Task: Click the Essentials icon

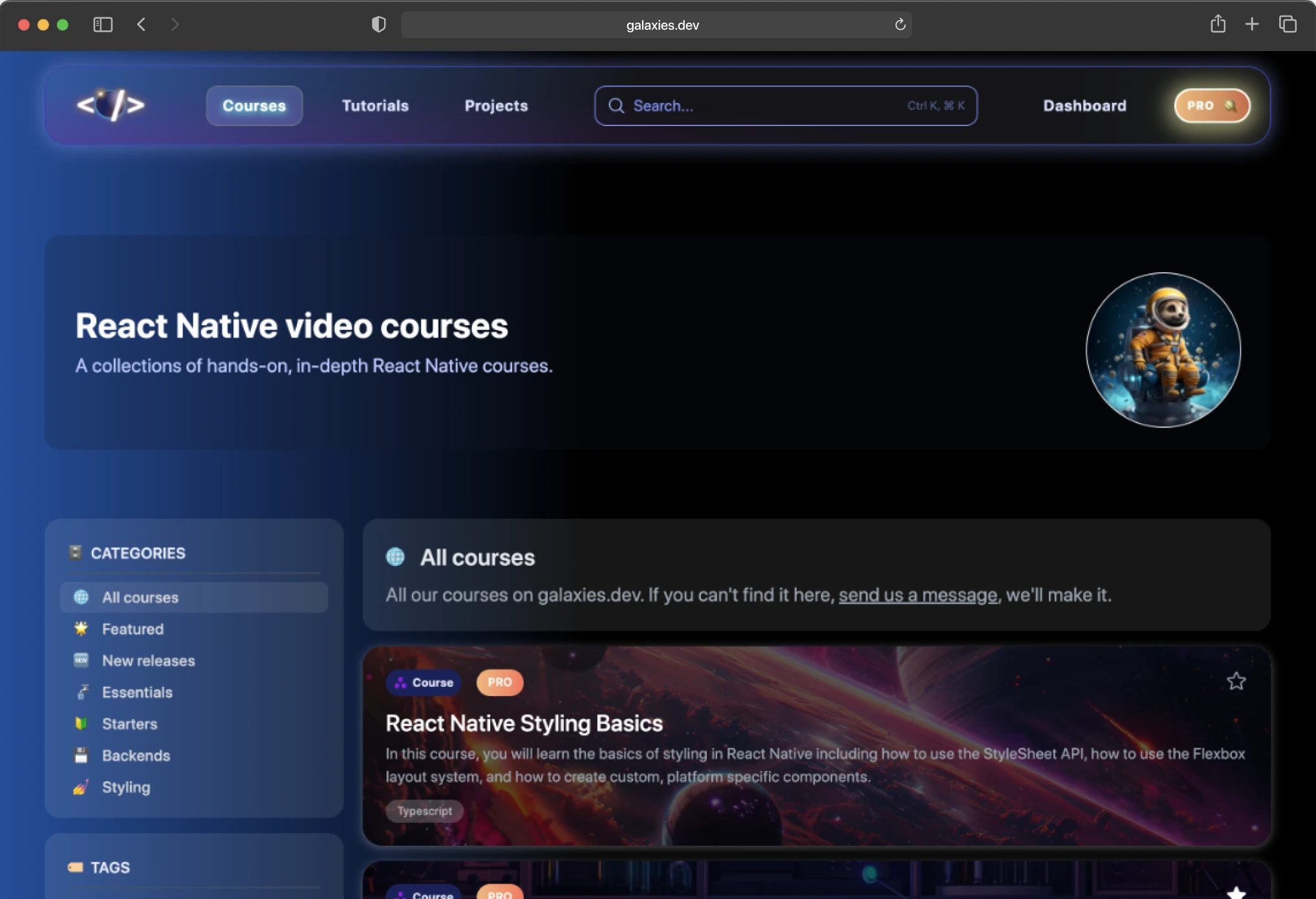Action: [x=81, y=692]
